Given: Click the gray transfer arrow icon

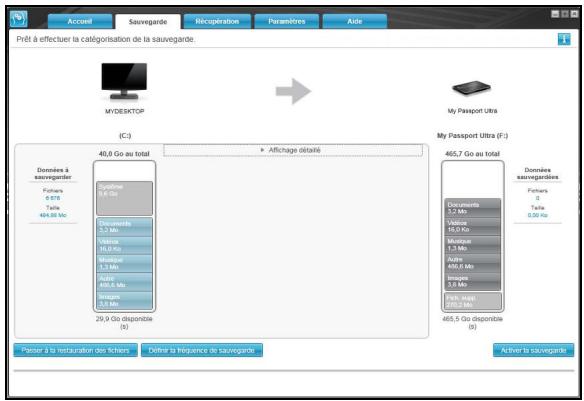Looking at the screenshot, I should tap(293, 91).
